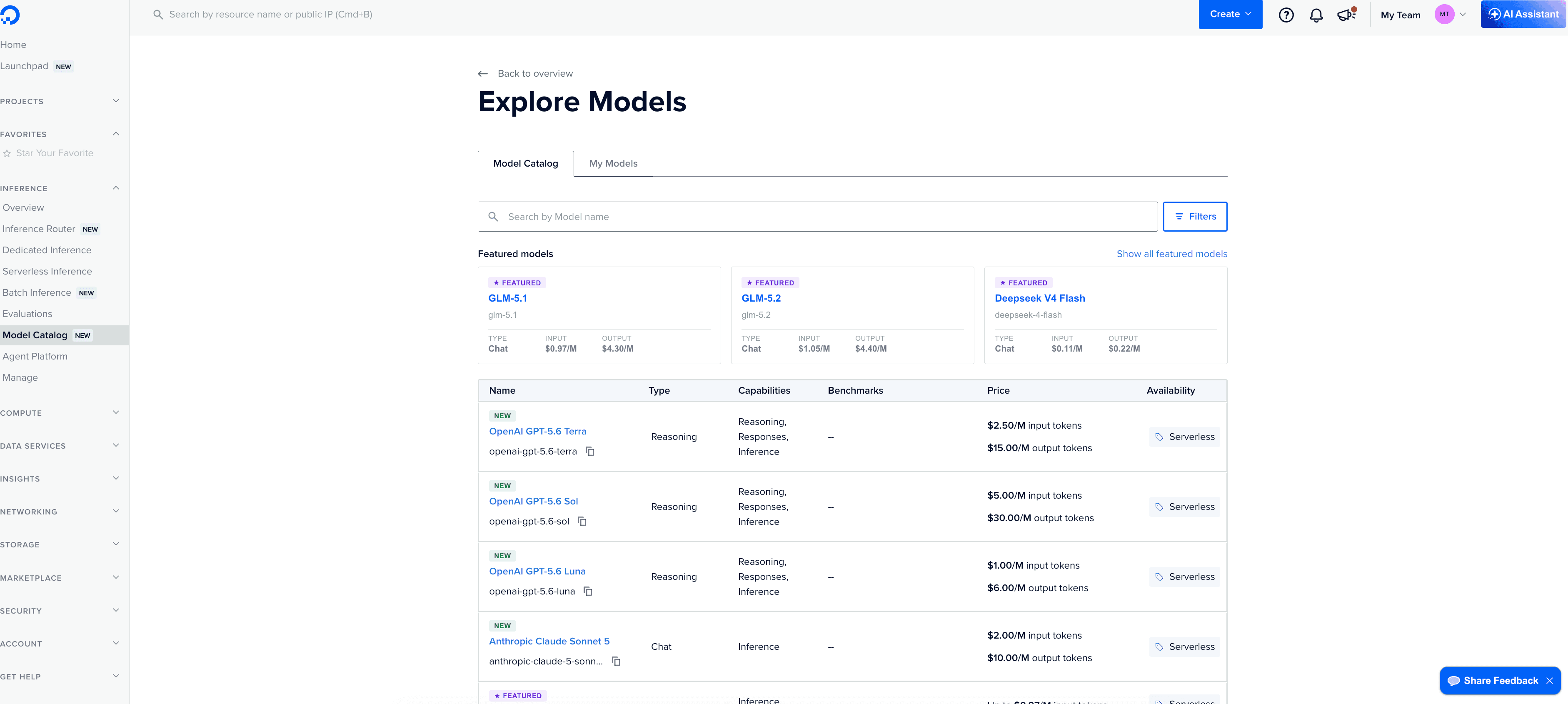Copy the anthropic-claude-5-sonnet model ID
1568x704 pixels.
coord(616,662)
